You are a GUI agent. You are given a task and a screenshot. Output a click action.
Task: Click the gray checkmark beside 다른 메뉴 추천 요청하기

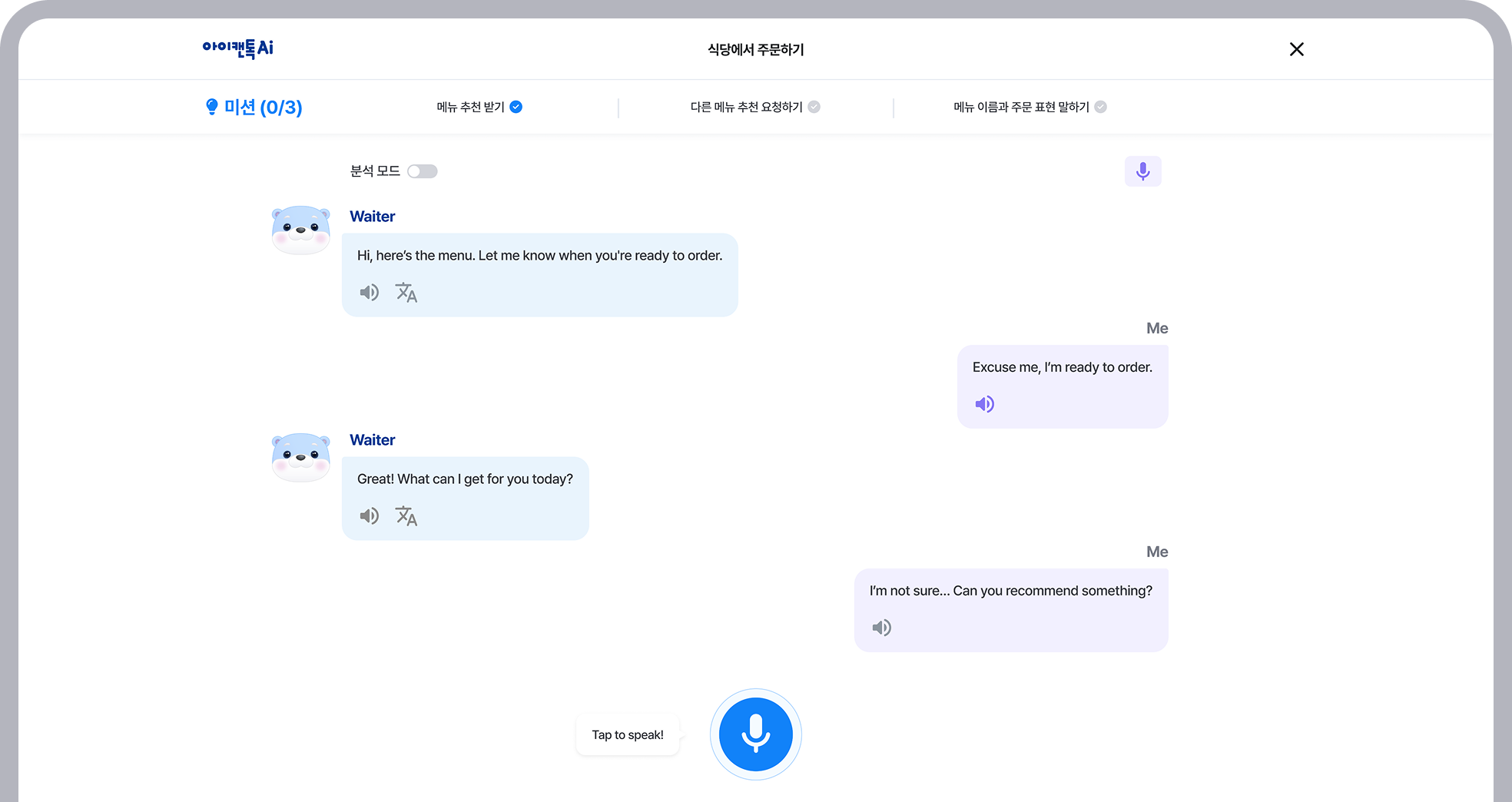pos(814,107)
